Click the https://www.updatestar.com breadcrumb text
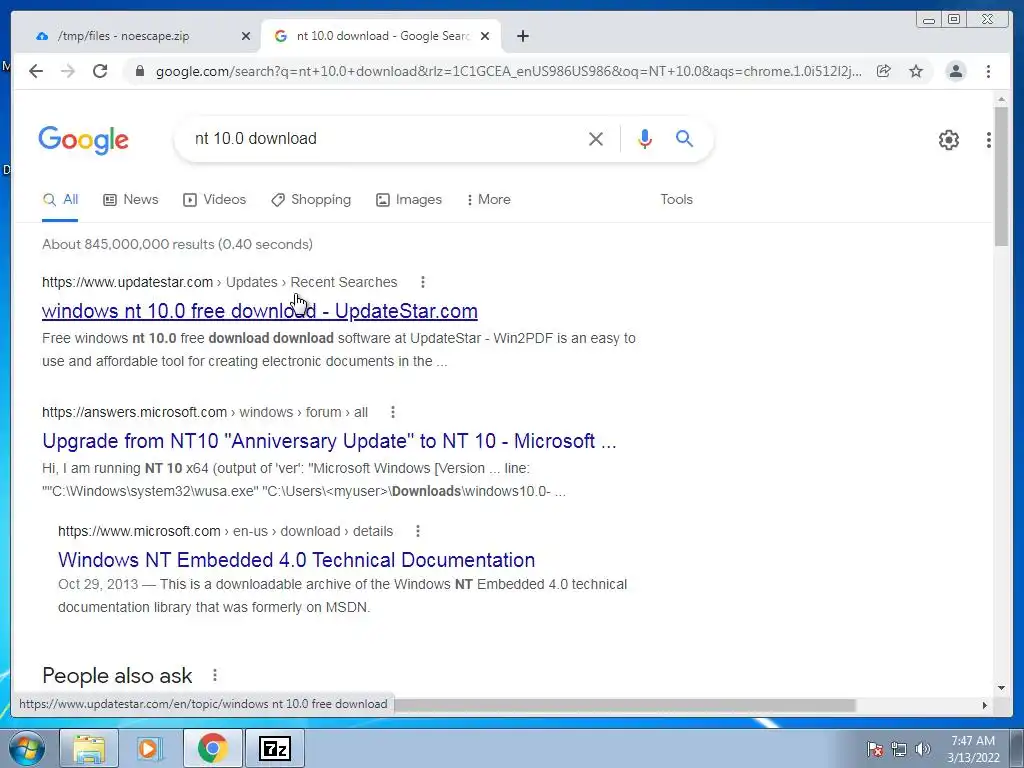Screen dimensions: 1024x768 127,282
